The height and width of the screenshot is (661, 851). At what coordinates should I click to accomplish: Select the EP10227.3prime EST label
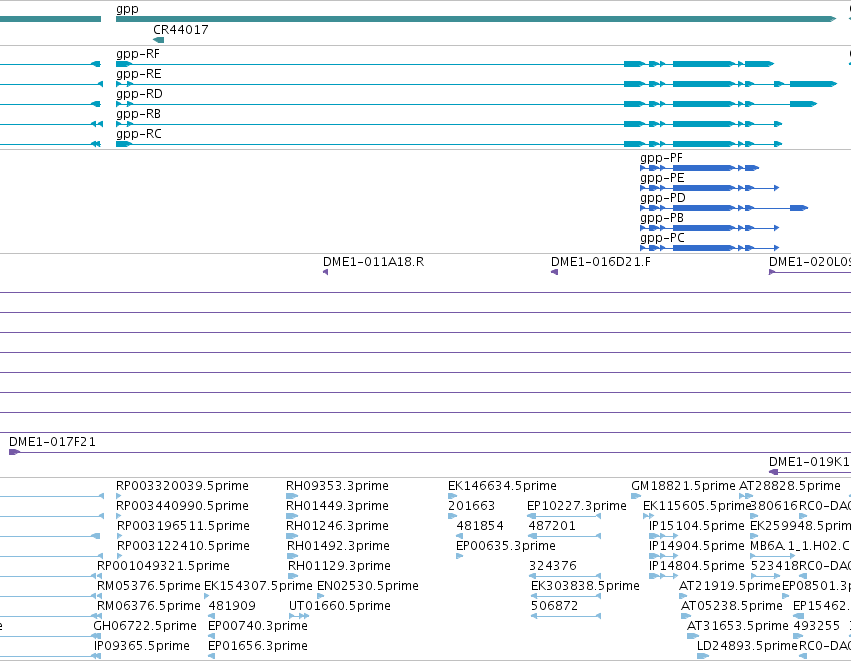[577, 506]
